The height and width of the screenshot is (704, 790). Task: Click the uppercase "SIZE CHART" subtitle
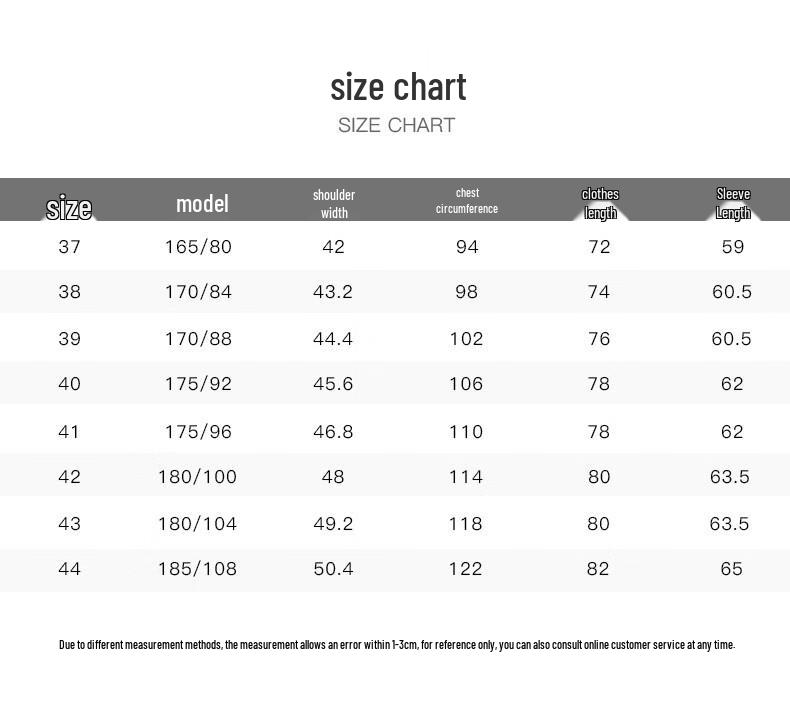(396, 125)
